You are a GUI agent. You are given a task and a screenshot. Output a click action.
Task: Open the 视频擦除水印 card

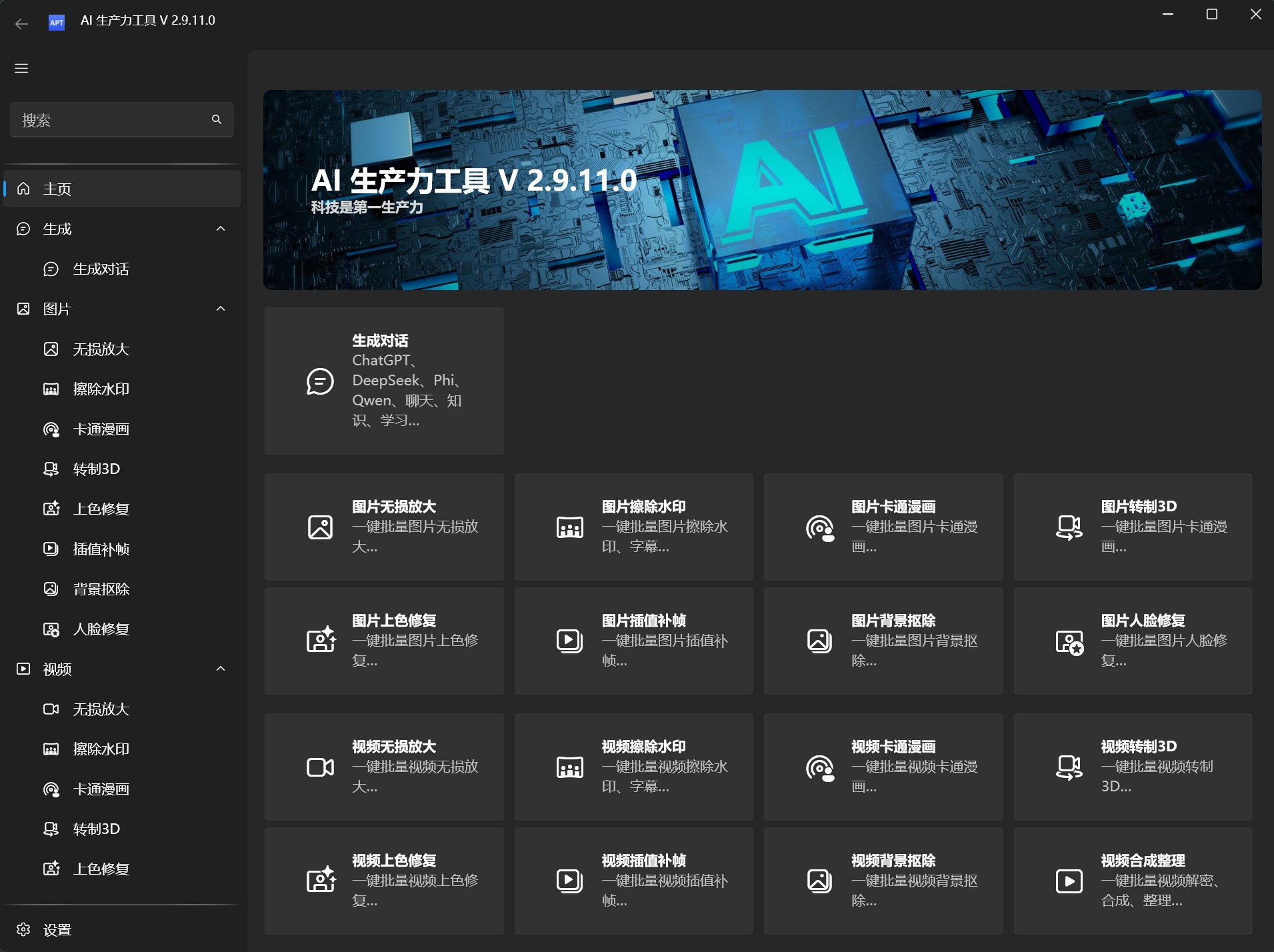coord(634,767)
